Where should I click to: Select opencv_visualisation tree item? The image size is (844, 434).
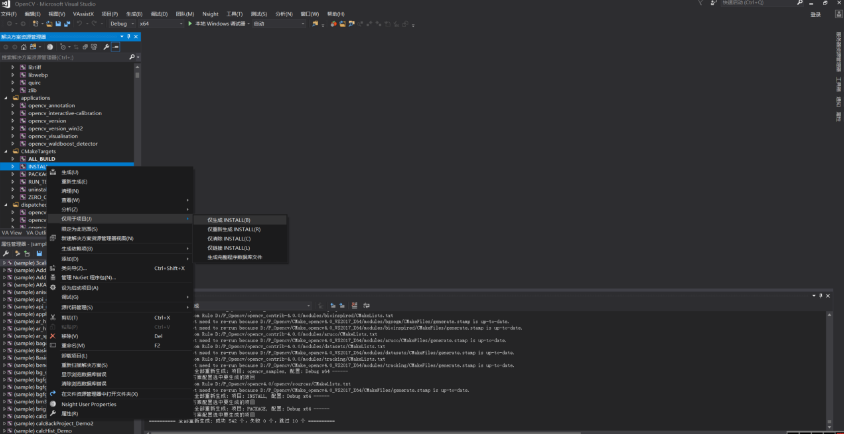pyautogui.click(x=53, y=136)
